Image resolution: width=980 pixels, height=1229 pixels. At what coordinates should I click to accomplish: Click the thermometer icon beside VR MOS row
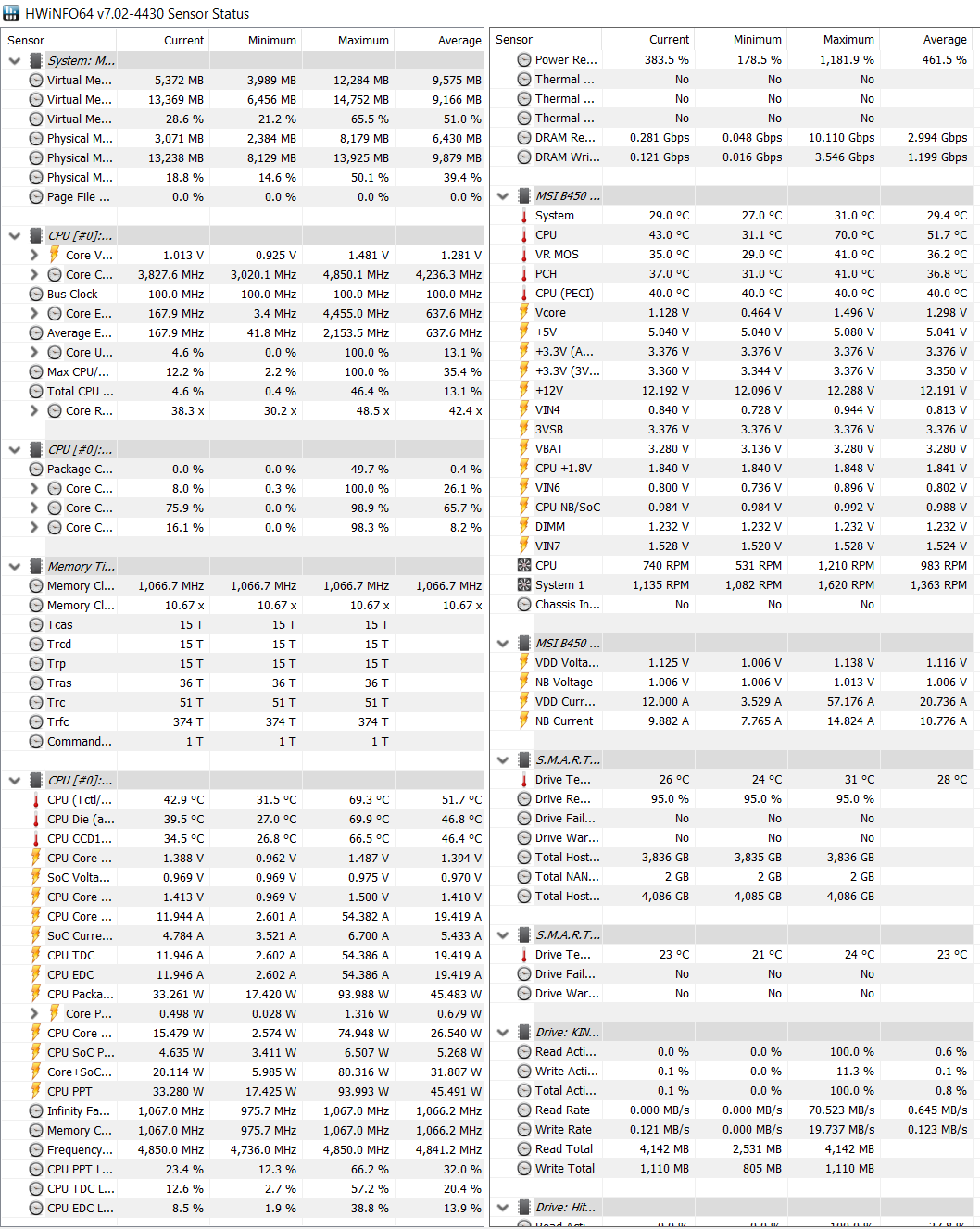click(524, 254)
